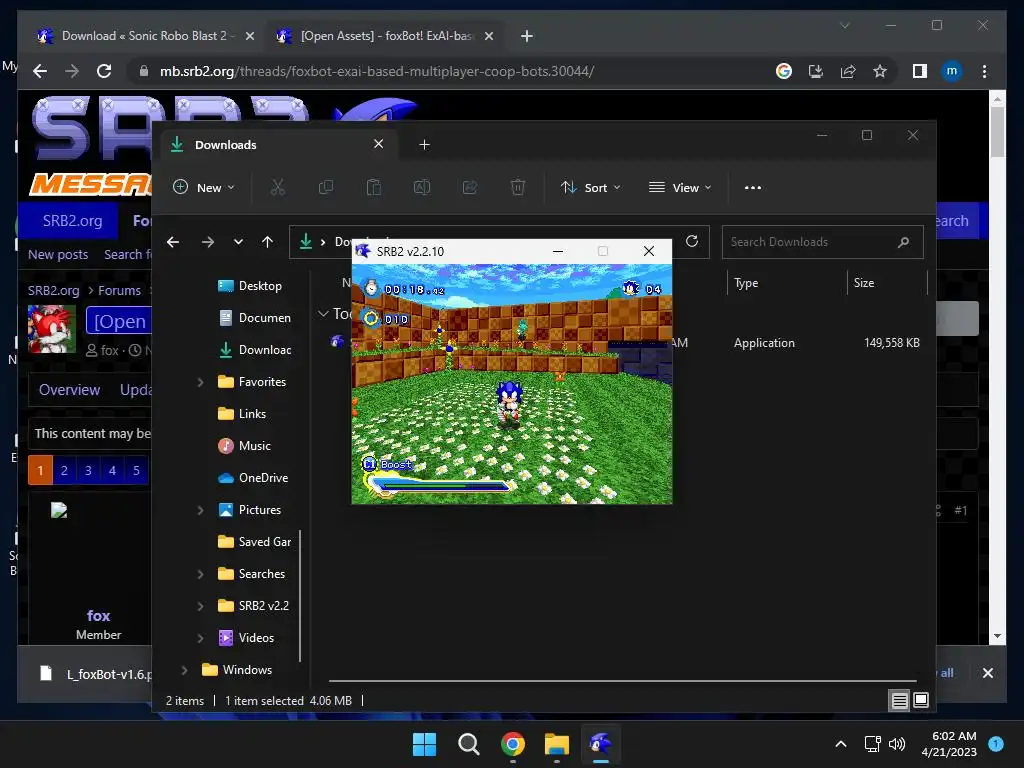Go back in Chrome browser
The image size is (1024, 768).
(x=40, y=71)
